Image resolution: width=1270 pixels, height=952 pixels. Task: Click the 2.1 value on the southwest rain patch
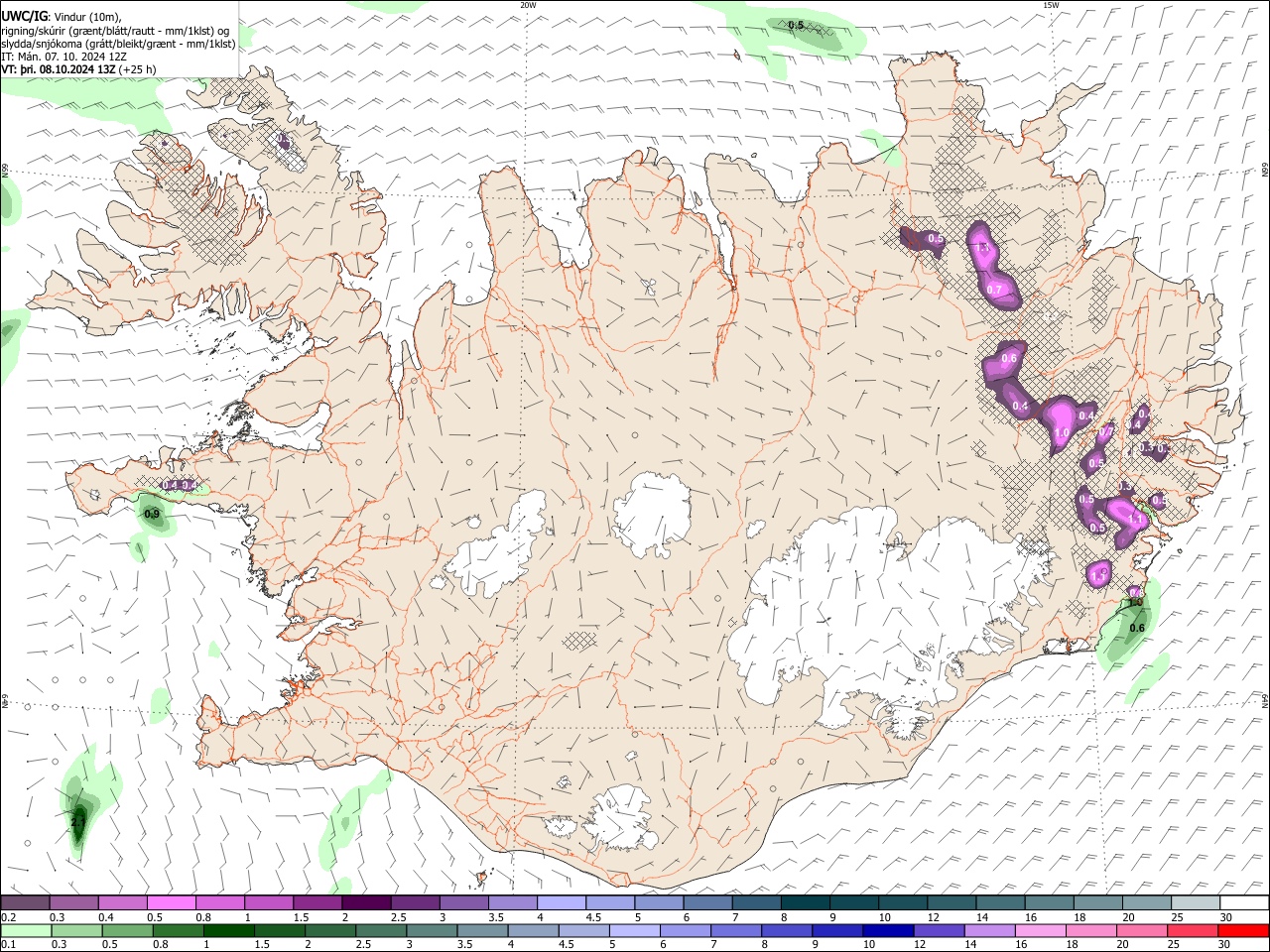pyautogui.click(x=78, y=822)
